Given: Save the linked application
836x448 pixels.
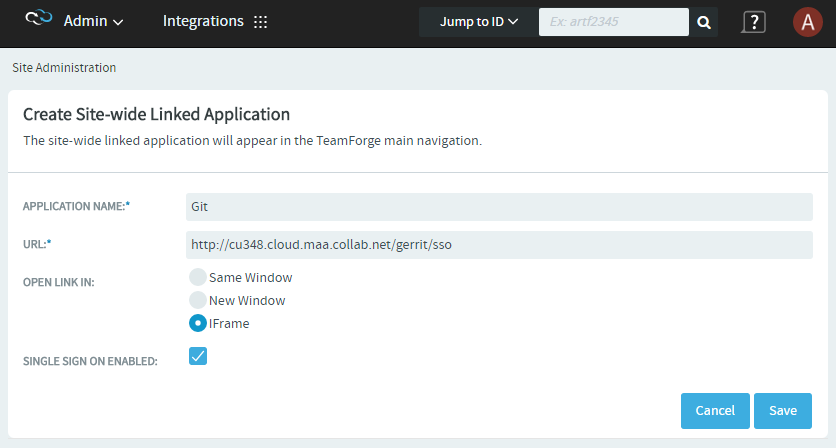Looking at the screenshot, I should click(783, 411).
